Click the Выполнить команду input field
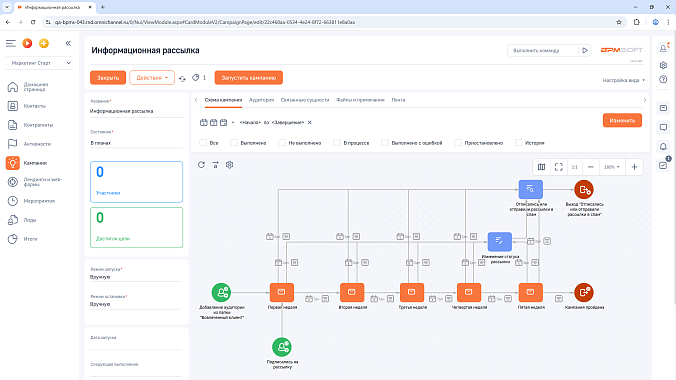The width and height of the screenshot is (676, 380). tap(543, 50)
